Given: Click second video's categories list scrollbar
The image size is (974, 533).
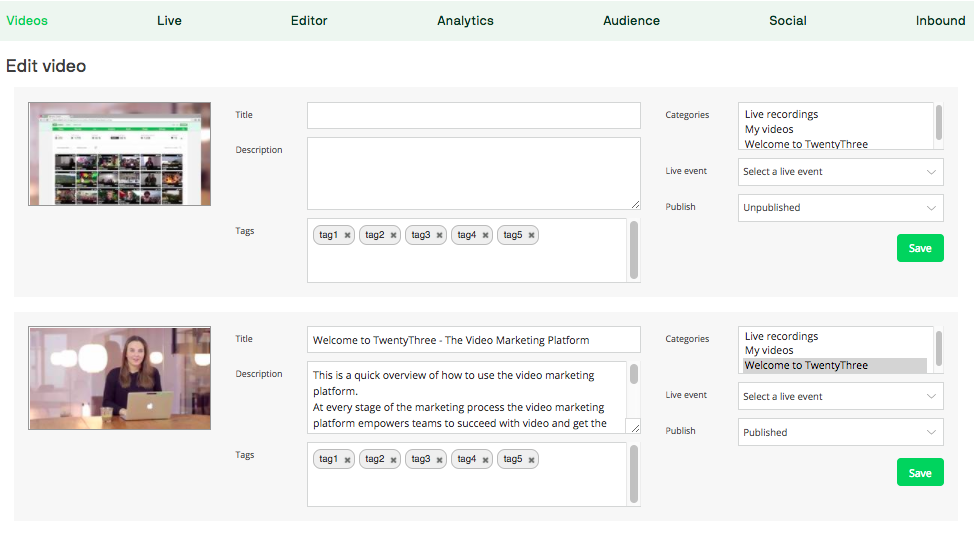Looking at the screenshot, I should tap(939, 348).
